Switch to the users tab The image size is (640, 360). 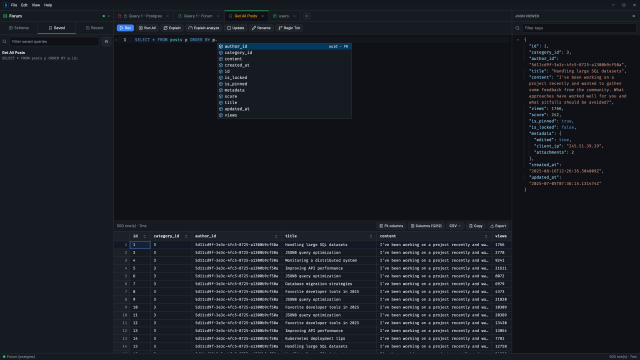coord(284,16)
